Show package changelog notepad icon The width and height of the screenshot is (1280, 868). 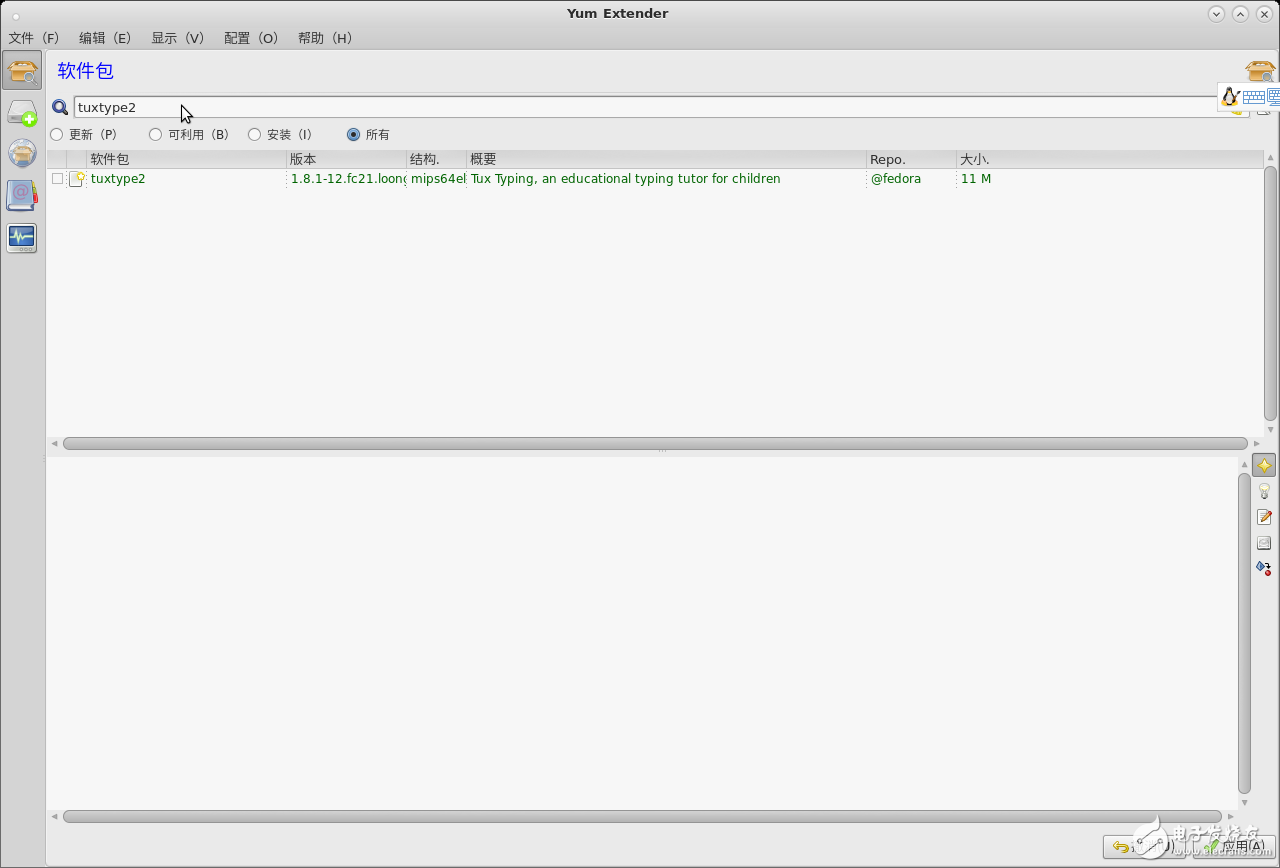1264,517
